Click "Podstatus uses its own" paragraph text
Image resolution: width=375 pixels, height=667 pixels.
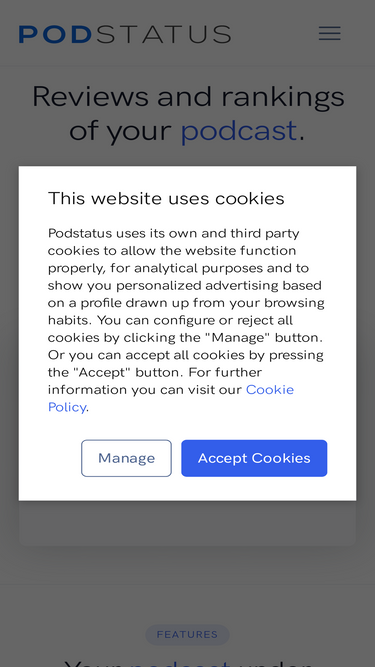pyautogui.click(x=186, y=320)
